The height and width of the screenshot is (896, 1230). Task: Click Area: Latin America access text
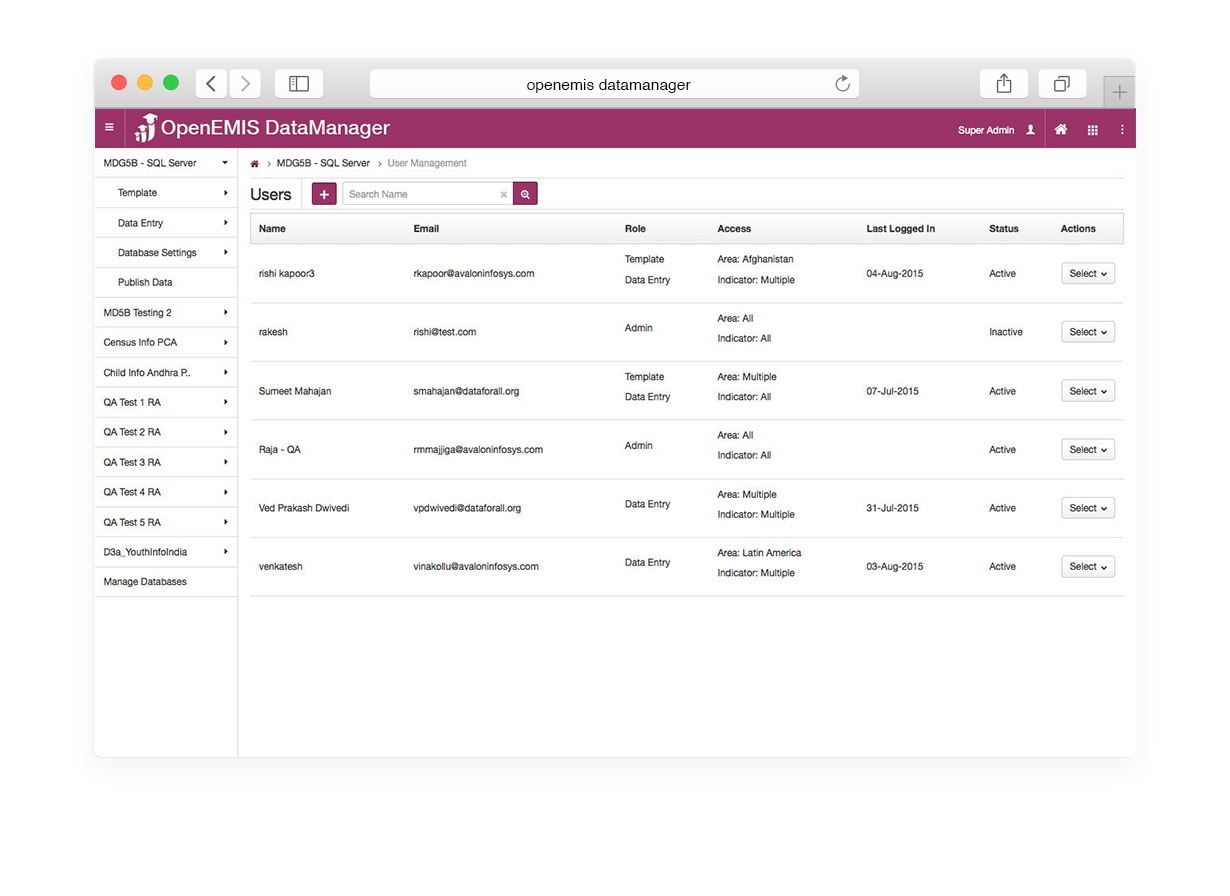coord(759,553)
